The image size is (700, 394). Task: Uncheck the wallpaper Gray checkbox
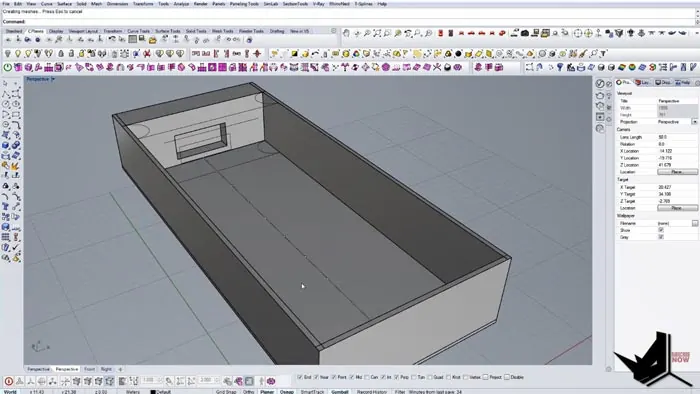tap(661, 237)
